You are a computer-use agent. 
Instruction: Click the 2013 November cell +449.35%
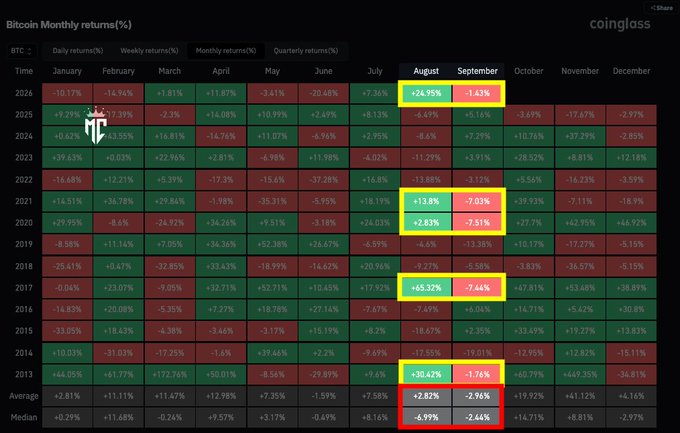(x=580, y=374)
